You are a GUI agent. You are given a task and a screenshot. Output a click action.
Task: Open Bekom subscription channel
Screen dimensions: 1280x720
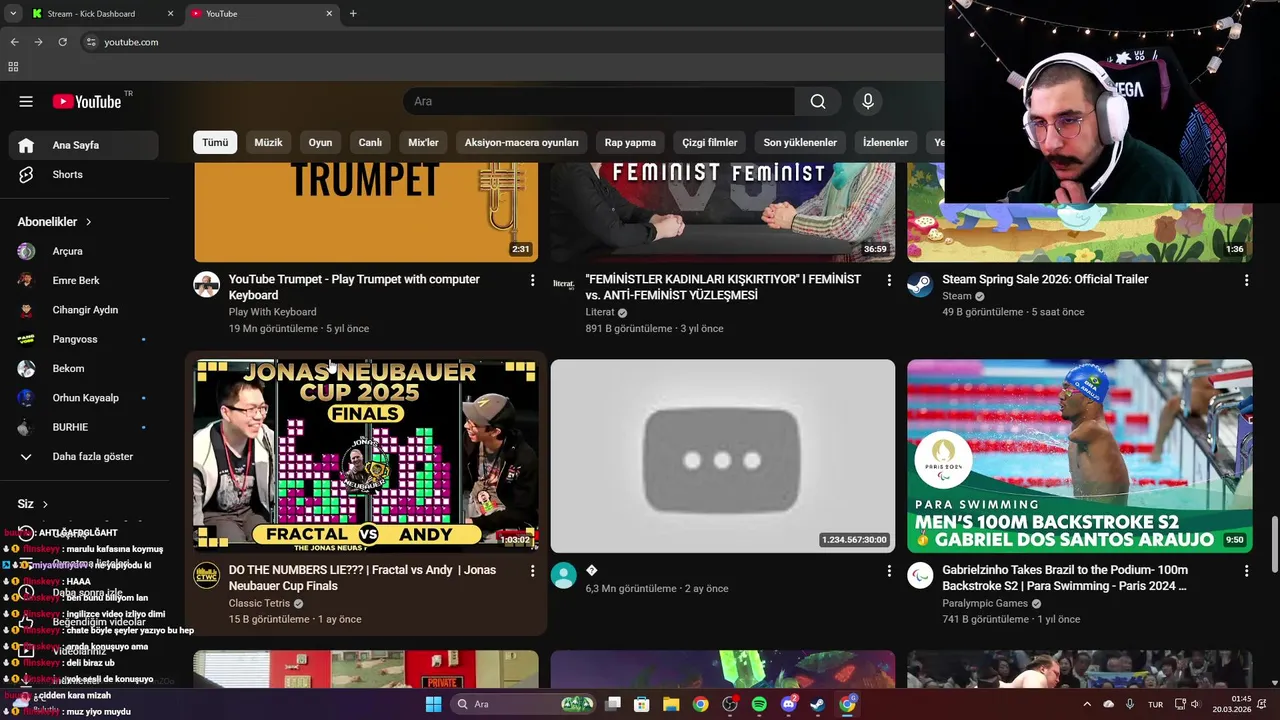click(84, 368)
